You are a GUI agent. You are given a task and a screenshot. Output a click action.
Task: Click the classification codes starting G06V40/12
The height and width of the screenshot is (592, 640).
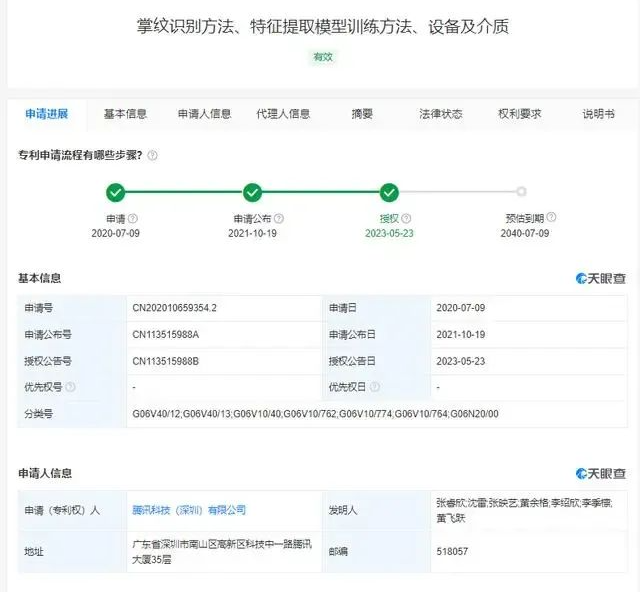pyautogui.click(x=315, y=414)
